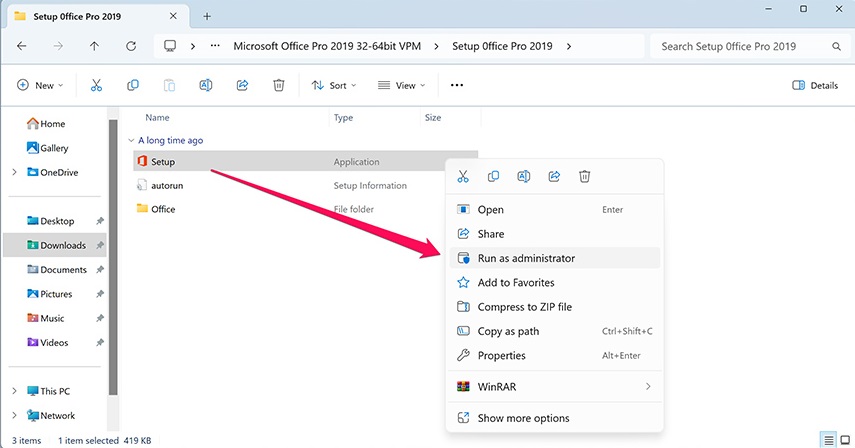Open the Sort dropdown menu
Image resolution: width=855 pixels, height=448 pixels.
[x=334, y=85]
